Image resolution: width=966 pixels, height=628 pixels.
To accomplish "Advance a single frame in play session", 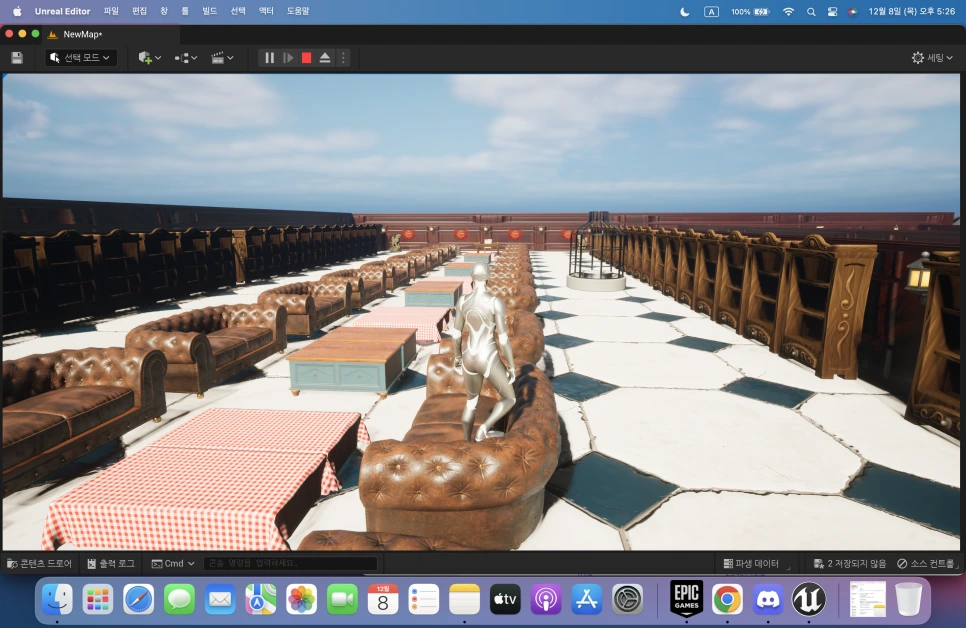I will click(288, 57).
